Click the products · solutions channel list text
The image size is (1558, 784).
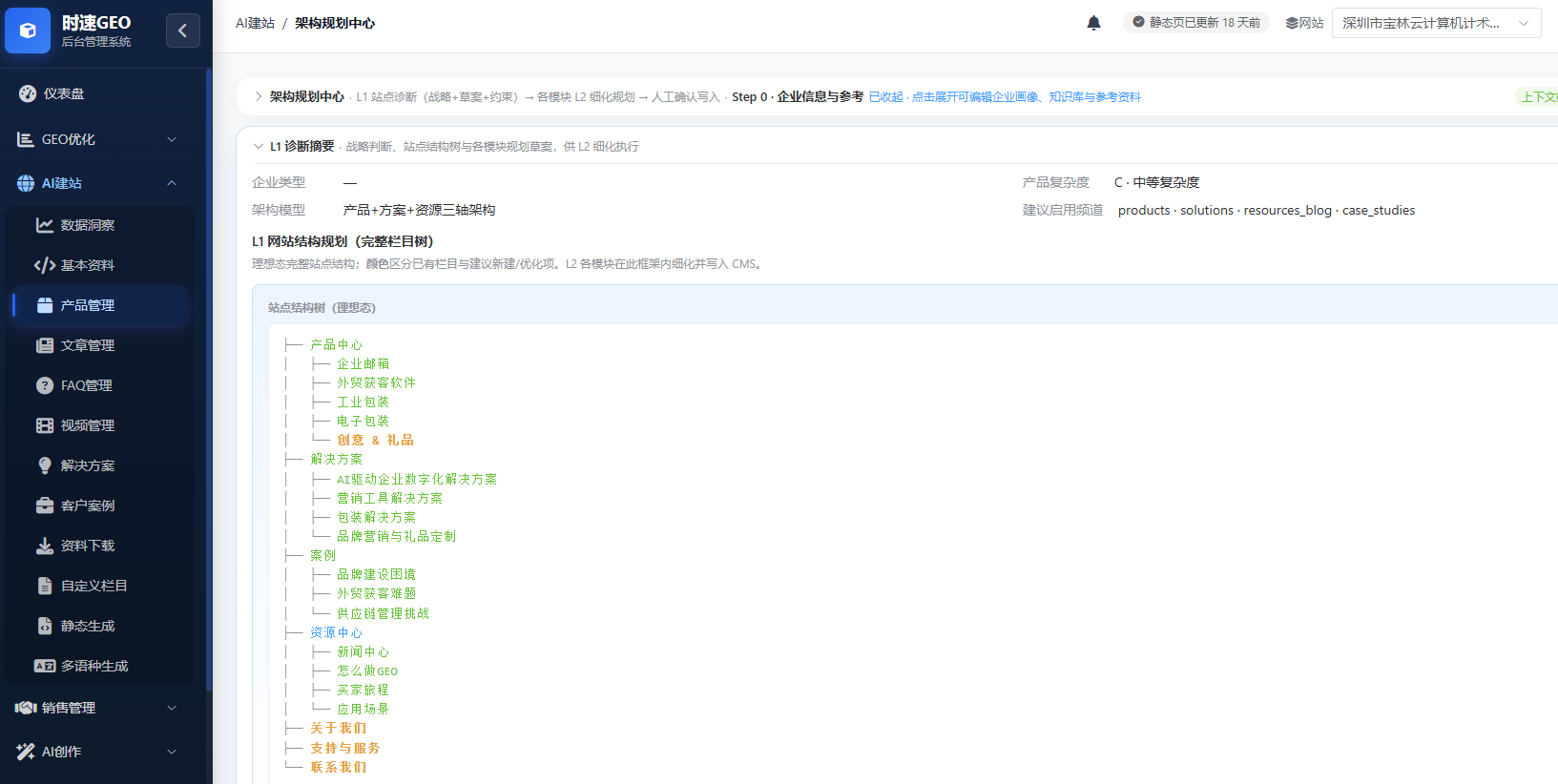pos(1267,210)
